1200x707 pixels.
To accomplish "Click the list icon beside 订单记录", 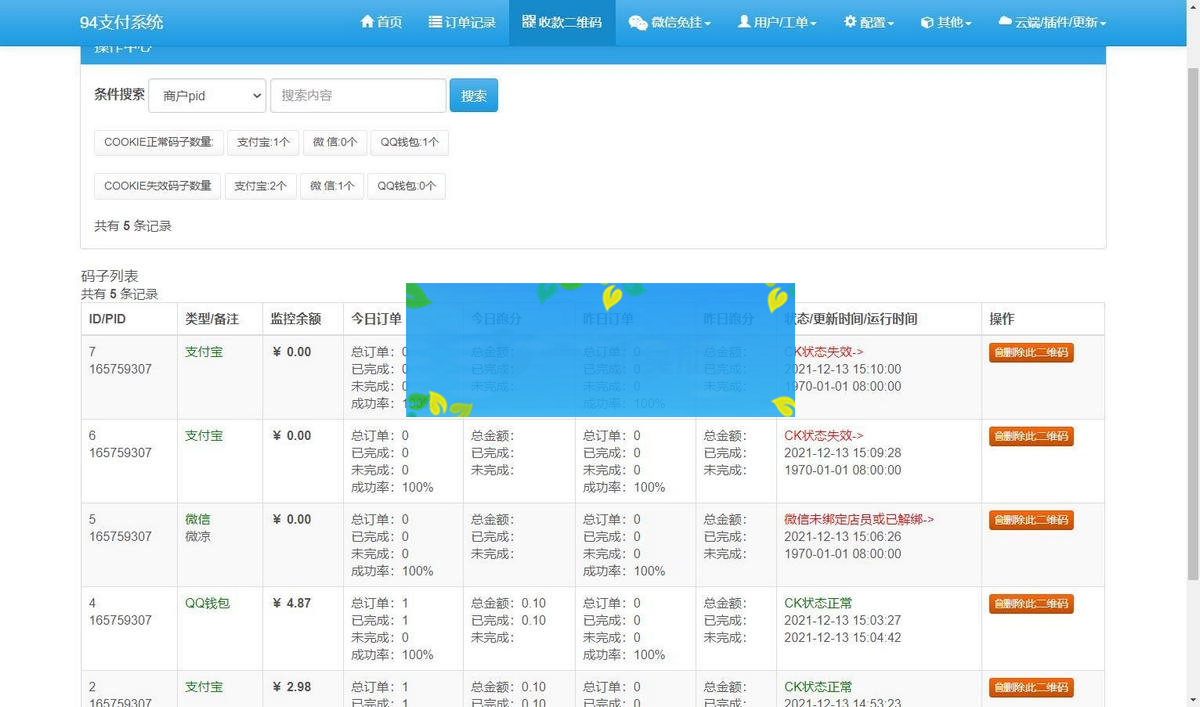I will click(436, 21).
